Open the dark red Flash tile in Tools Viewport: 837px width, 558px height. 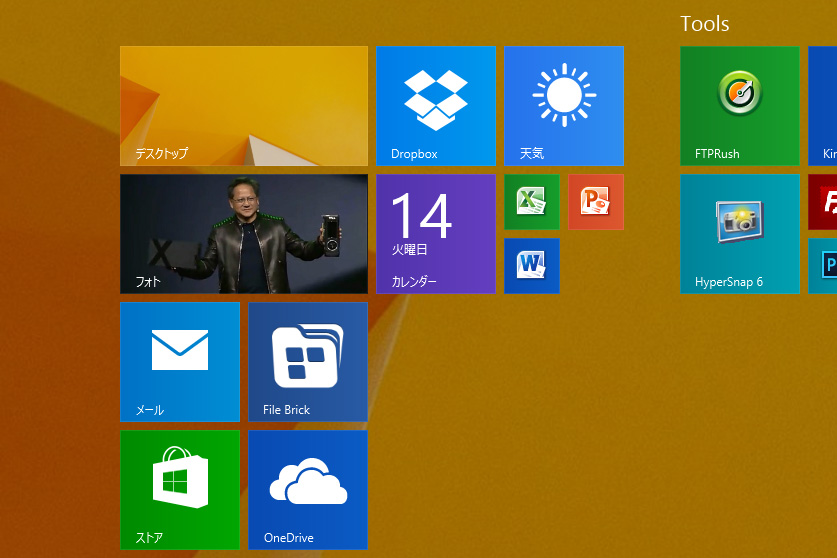pyautogui.click(x=823, y=202)
